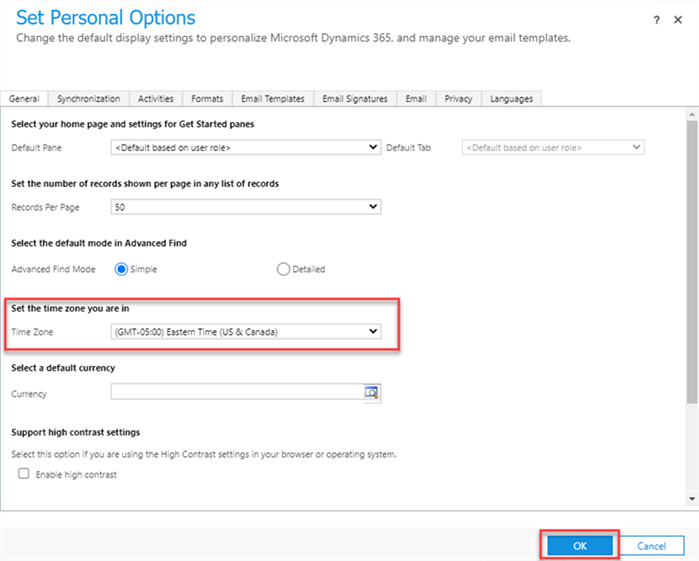Open the Privacy tab
The image size is (699, 561).
(x=458, y=99)
